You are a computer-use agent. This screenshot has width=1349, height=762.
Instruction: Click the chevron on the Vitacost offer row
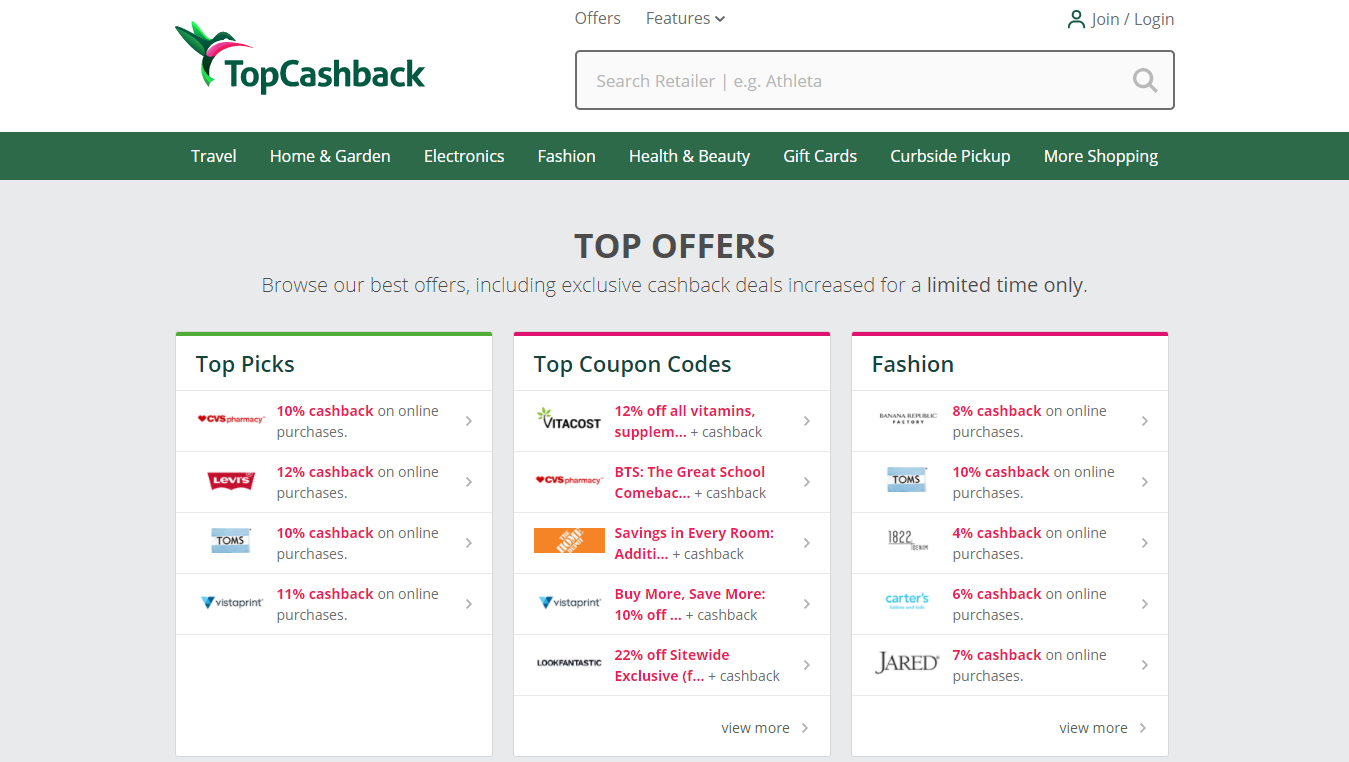tap(807, 420)
